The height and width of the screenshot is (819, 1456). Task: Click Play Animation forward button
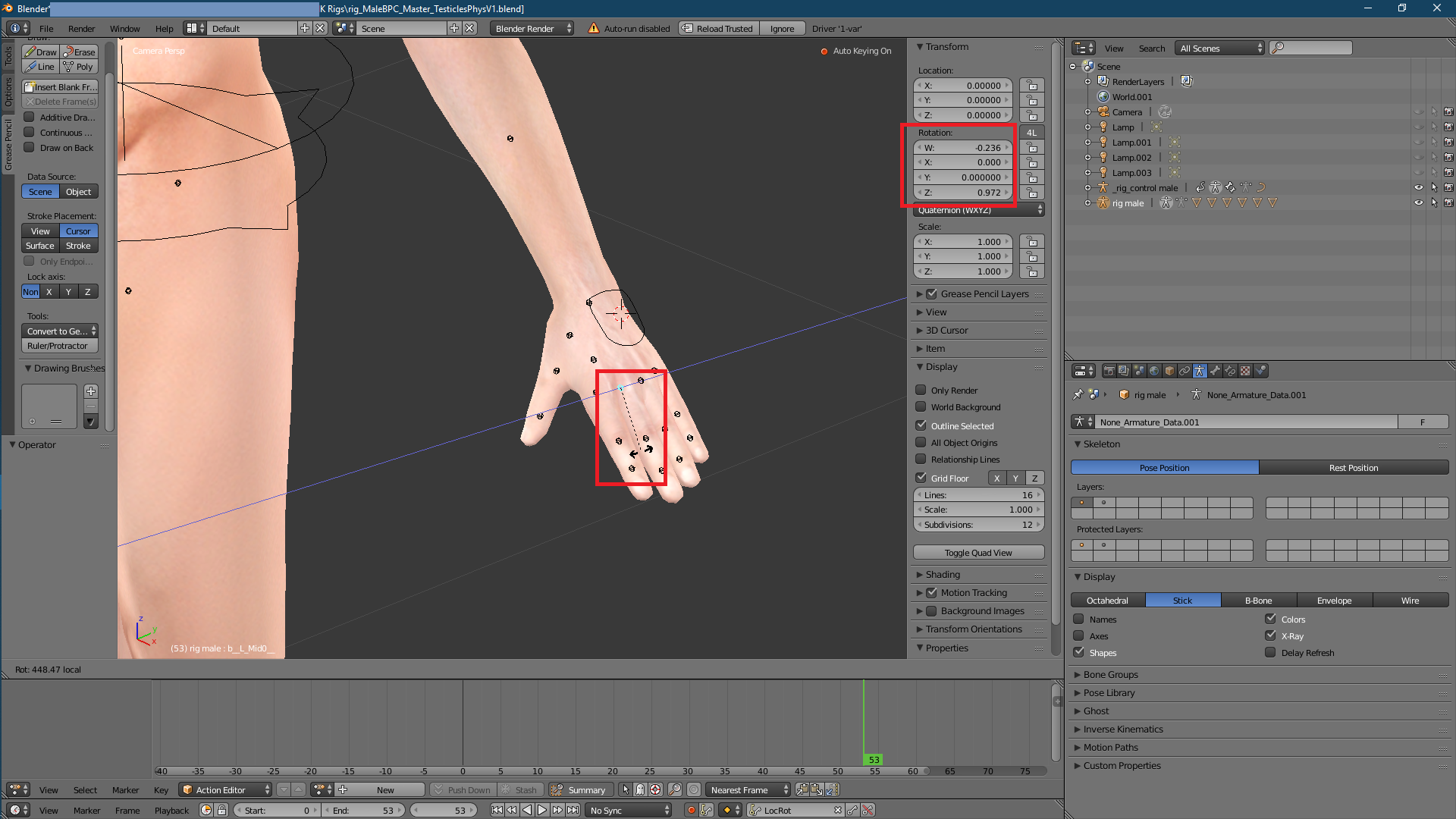542,810
